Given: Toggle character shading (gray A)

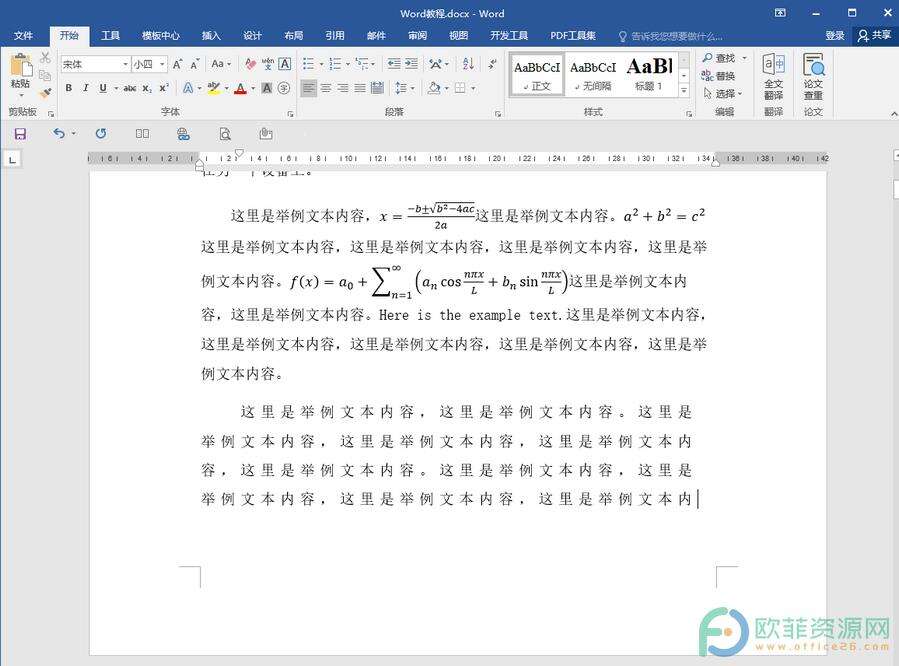Looking at the screenshot, I should (x=267, y=88).
